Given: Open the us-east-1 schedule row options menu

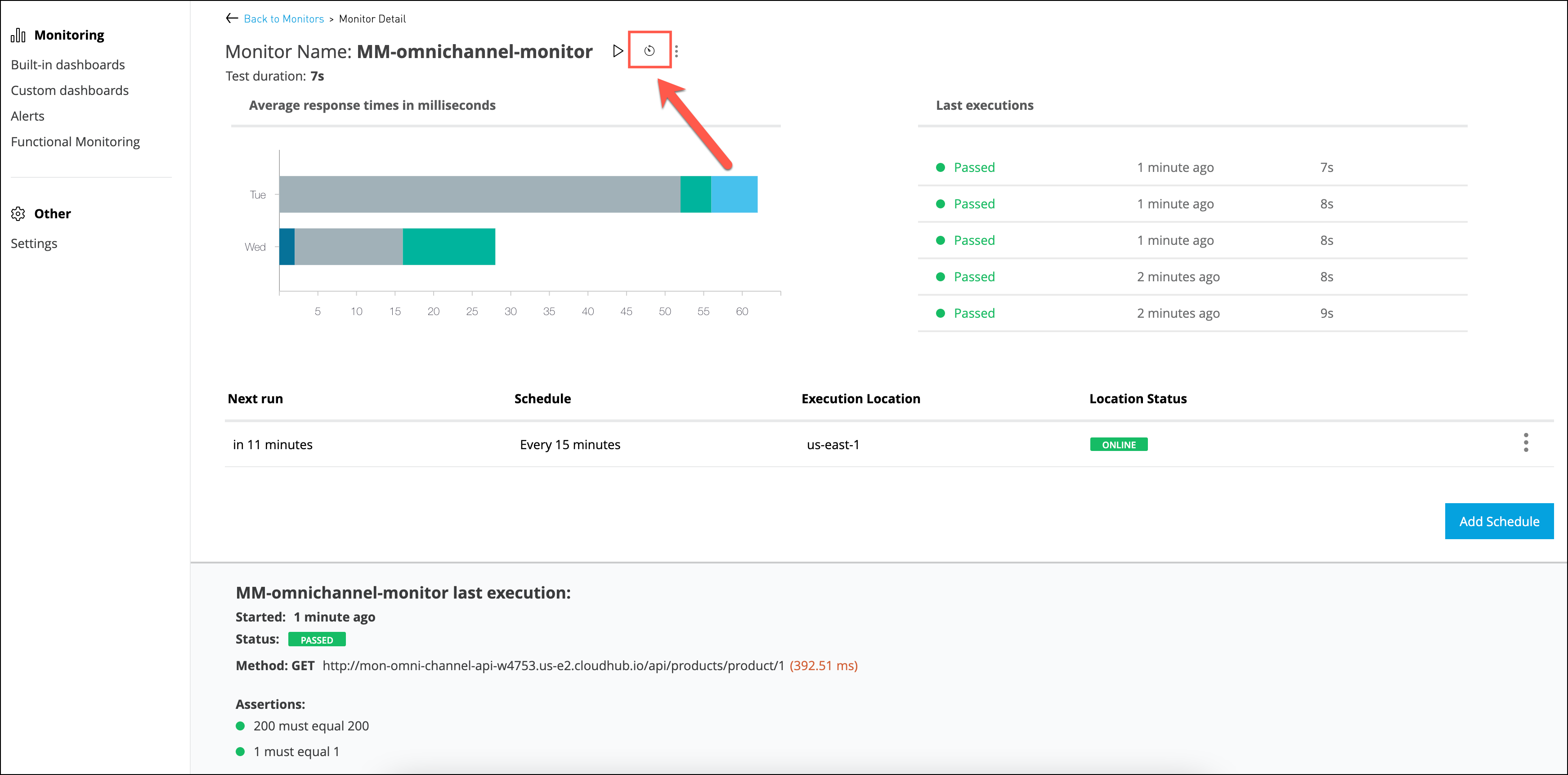Looking at the screenshot, I should (x=1525, y=443).
